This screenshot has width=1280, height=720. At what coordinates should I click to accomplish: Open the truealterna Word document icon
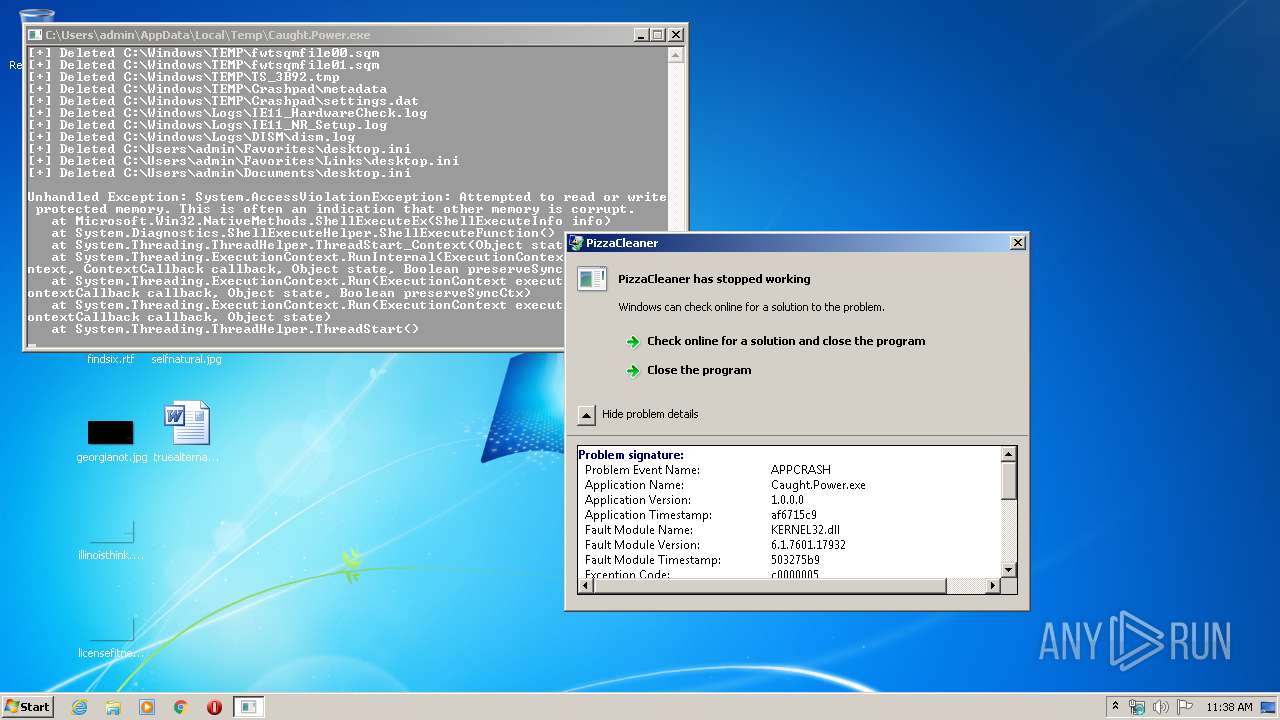[187, 432]
